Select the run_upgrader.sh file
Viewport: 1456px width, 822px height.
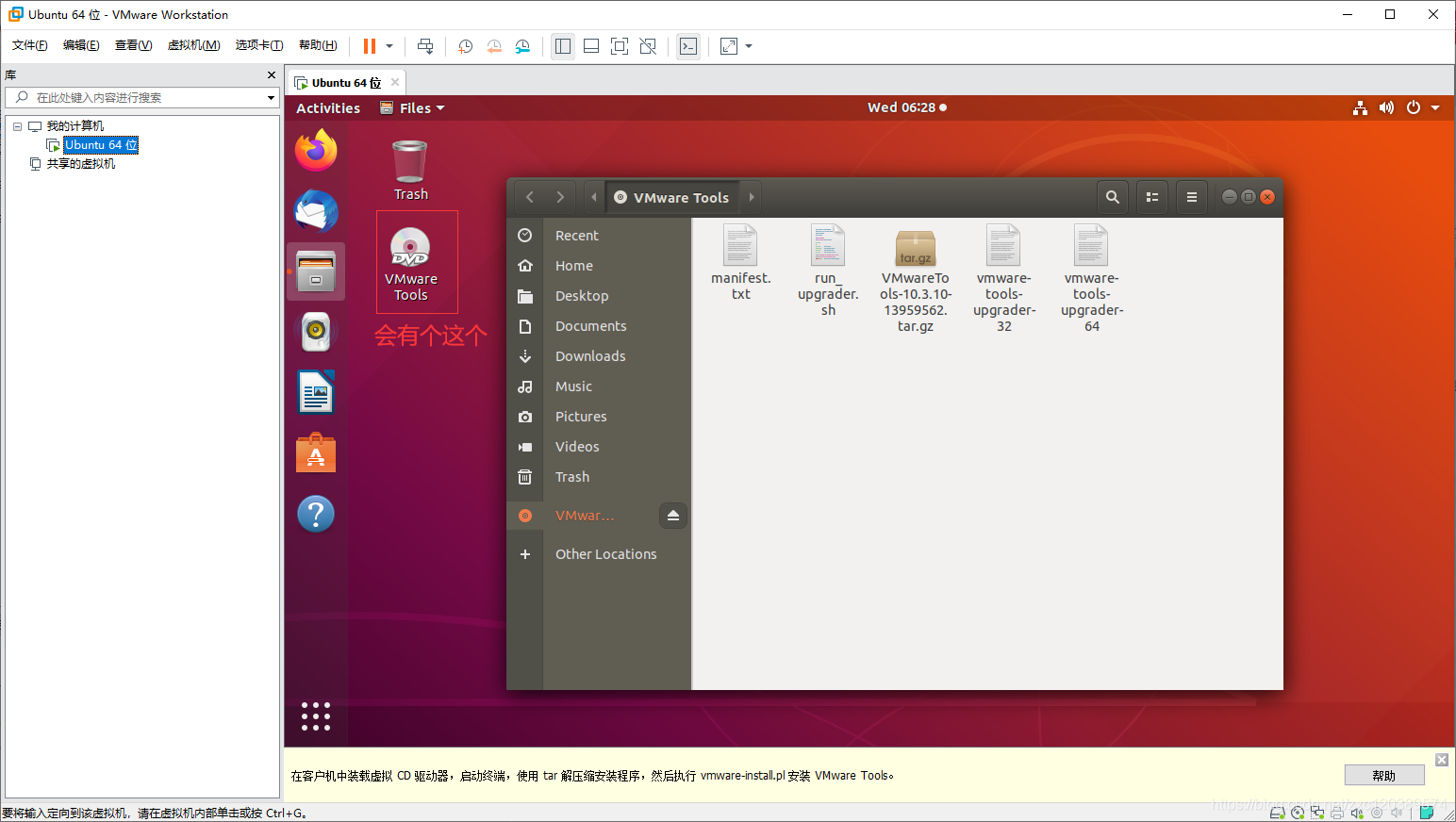pyautogui.click(x=828, y=271)
